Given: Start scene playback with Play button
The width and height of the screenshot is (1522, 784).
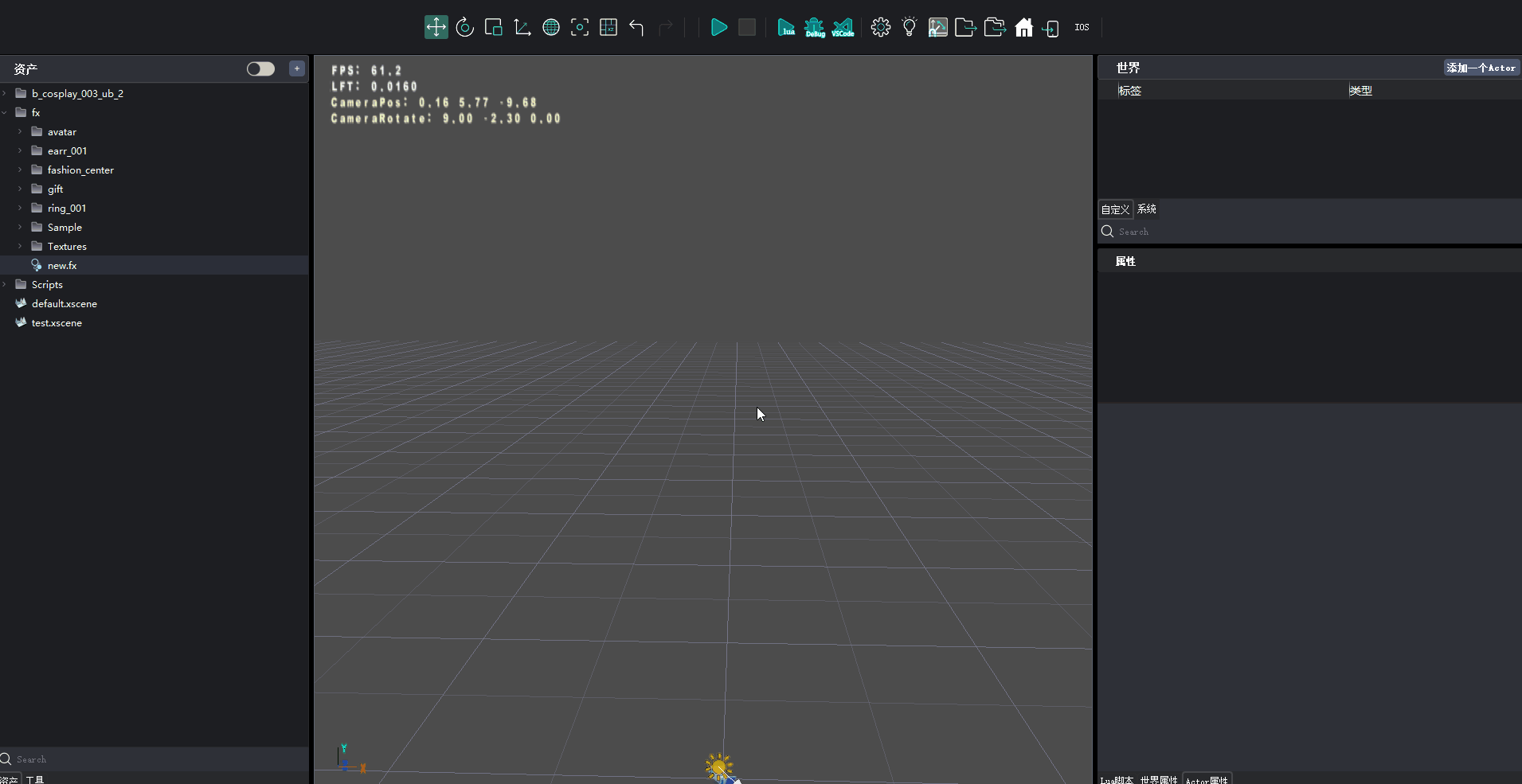Looking at the screenshot, I should pyautogui.click(x=718, y=27).
